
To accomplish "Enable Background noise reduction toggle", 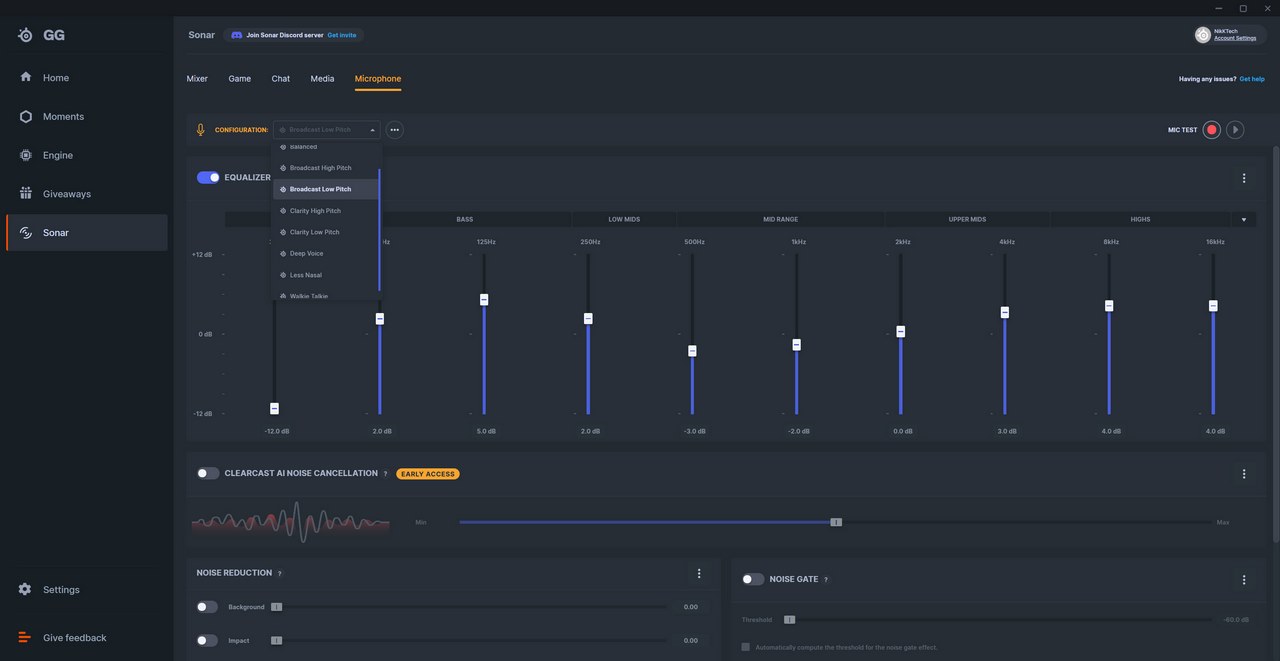I will [x=207, y=607].
